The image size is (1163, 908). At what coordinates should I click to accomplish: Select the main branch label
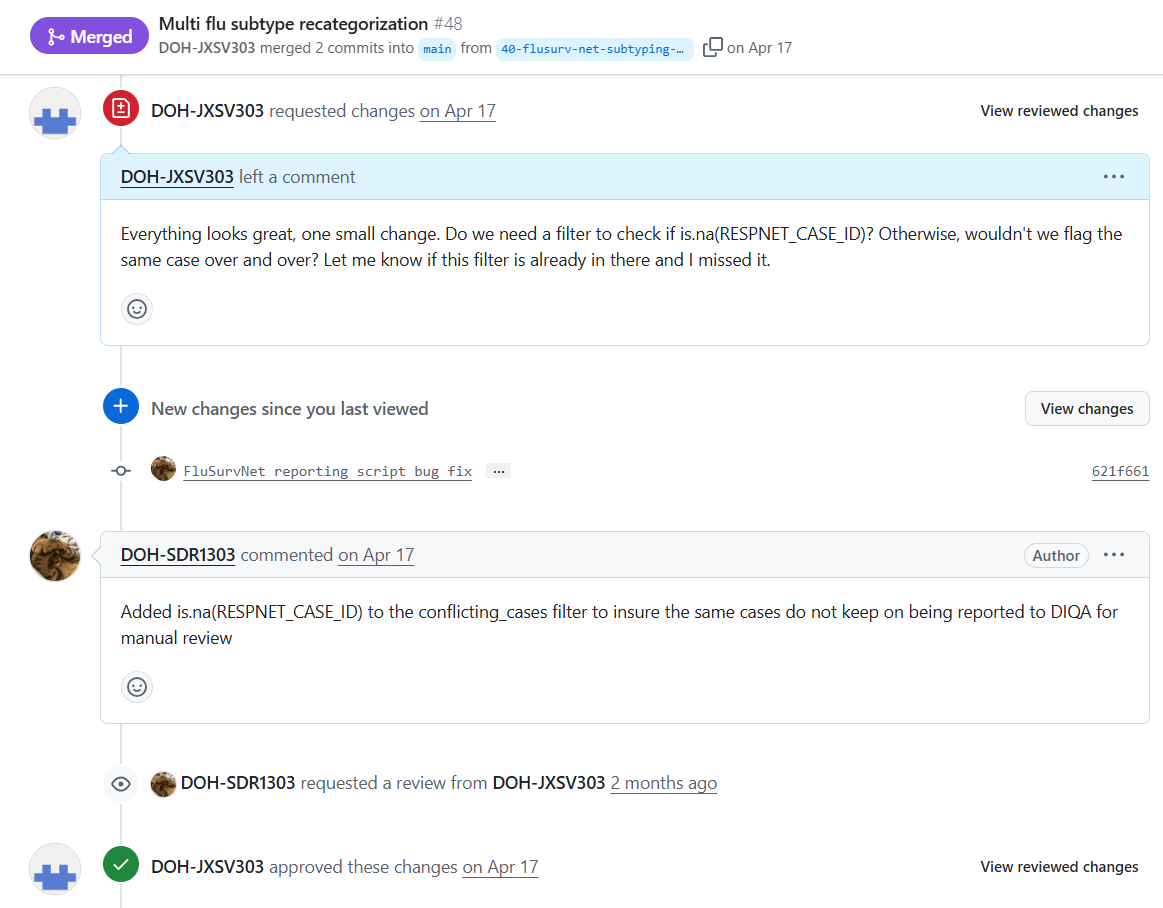pyautogui.click(x=437, y=48)
